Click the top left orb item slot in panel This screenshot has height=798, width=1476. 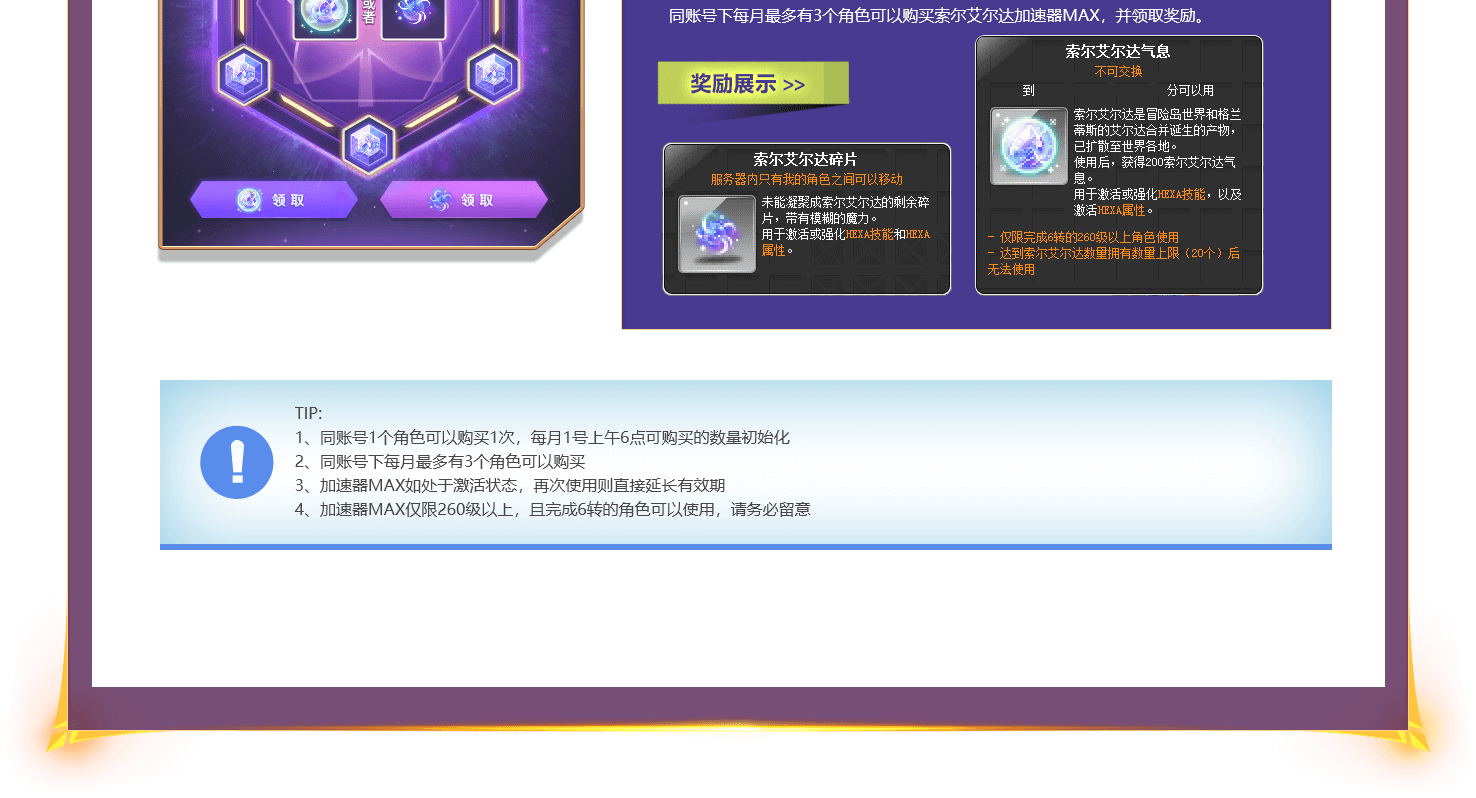click(326, 19)
